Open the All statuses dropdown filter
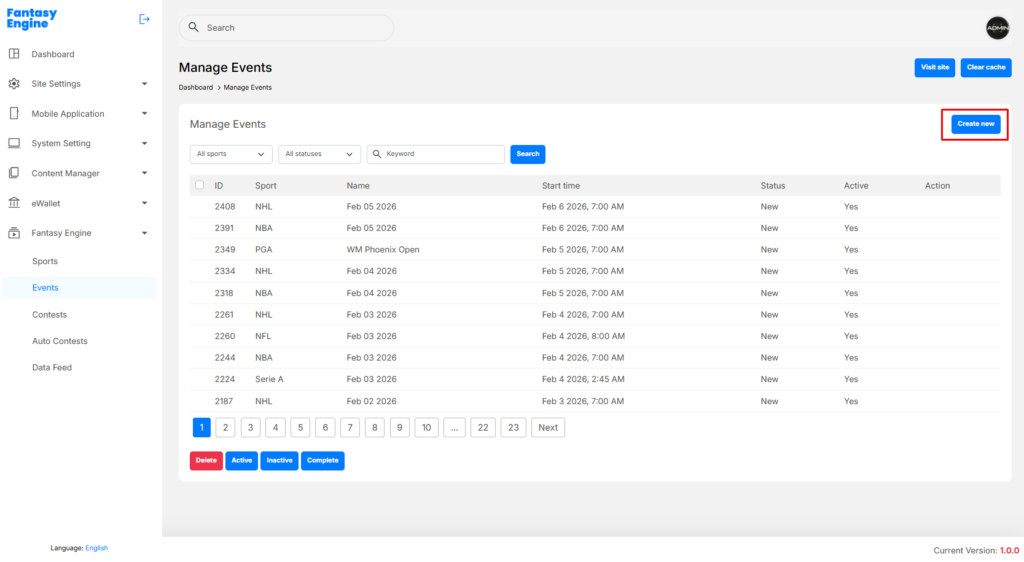Viewport: 1024px width, 562px height. click(x=319, y=154)
